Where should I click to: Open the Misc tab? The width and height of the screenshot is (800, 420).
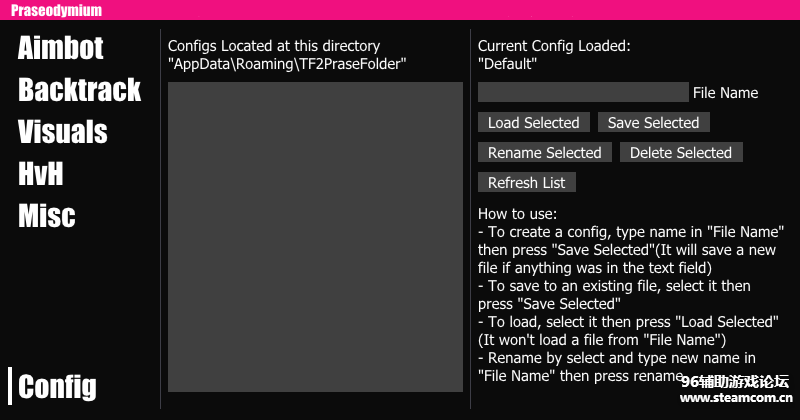47,216
